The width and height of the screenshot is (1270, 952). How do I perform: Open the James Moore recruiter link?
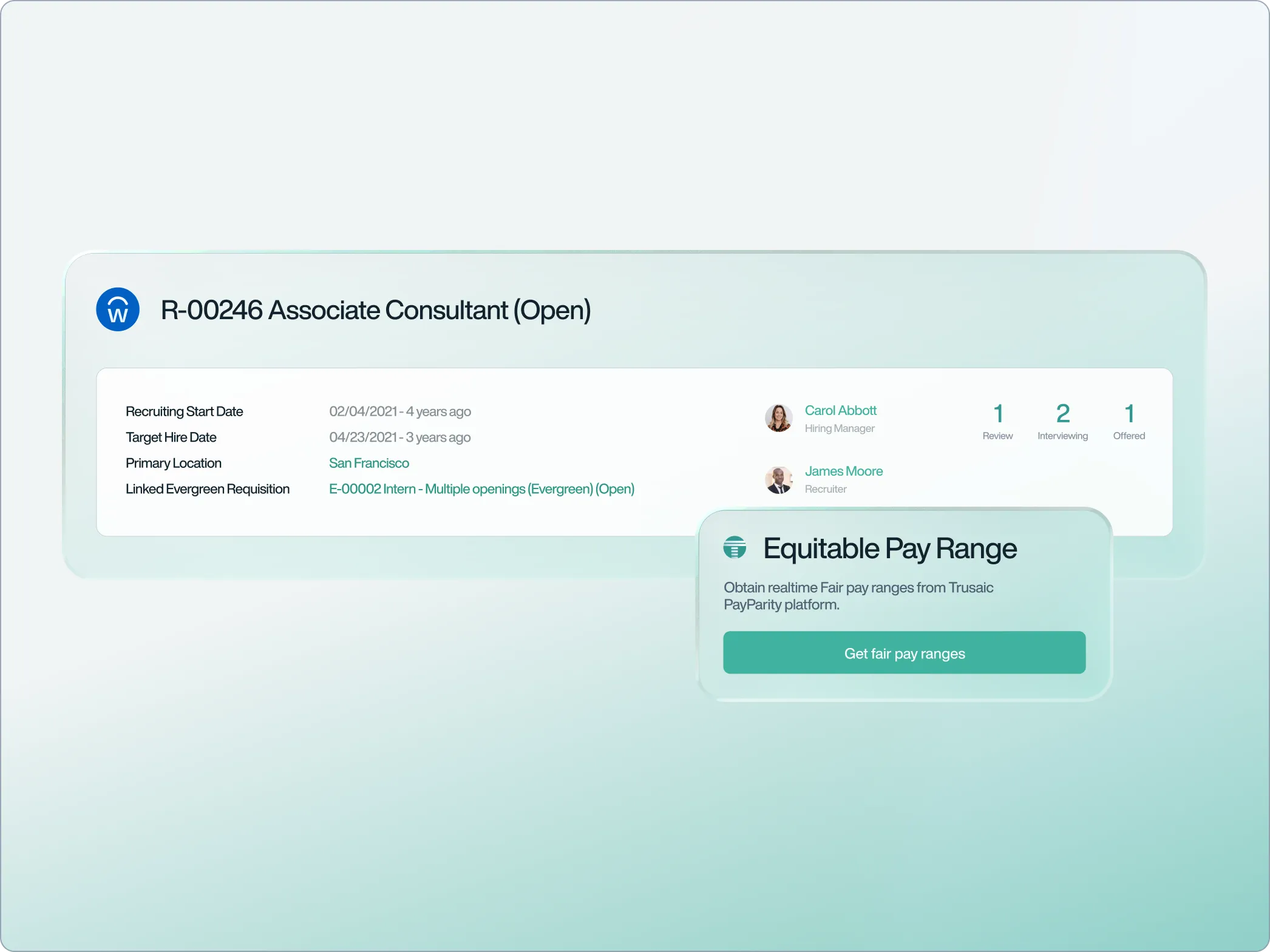843,471
